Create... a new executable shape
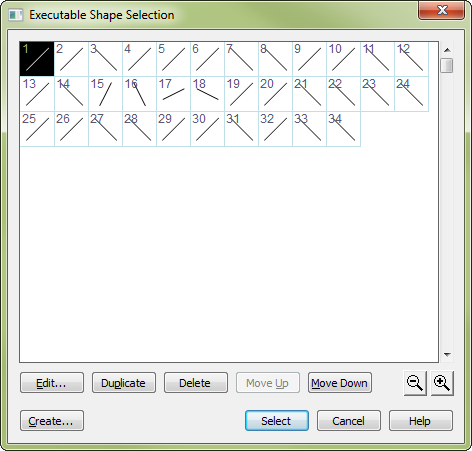The width and height of the screenshot is (472, 451). [52, 421]
